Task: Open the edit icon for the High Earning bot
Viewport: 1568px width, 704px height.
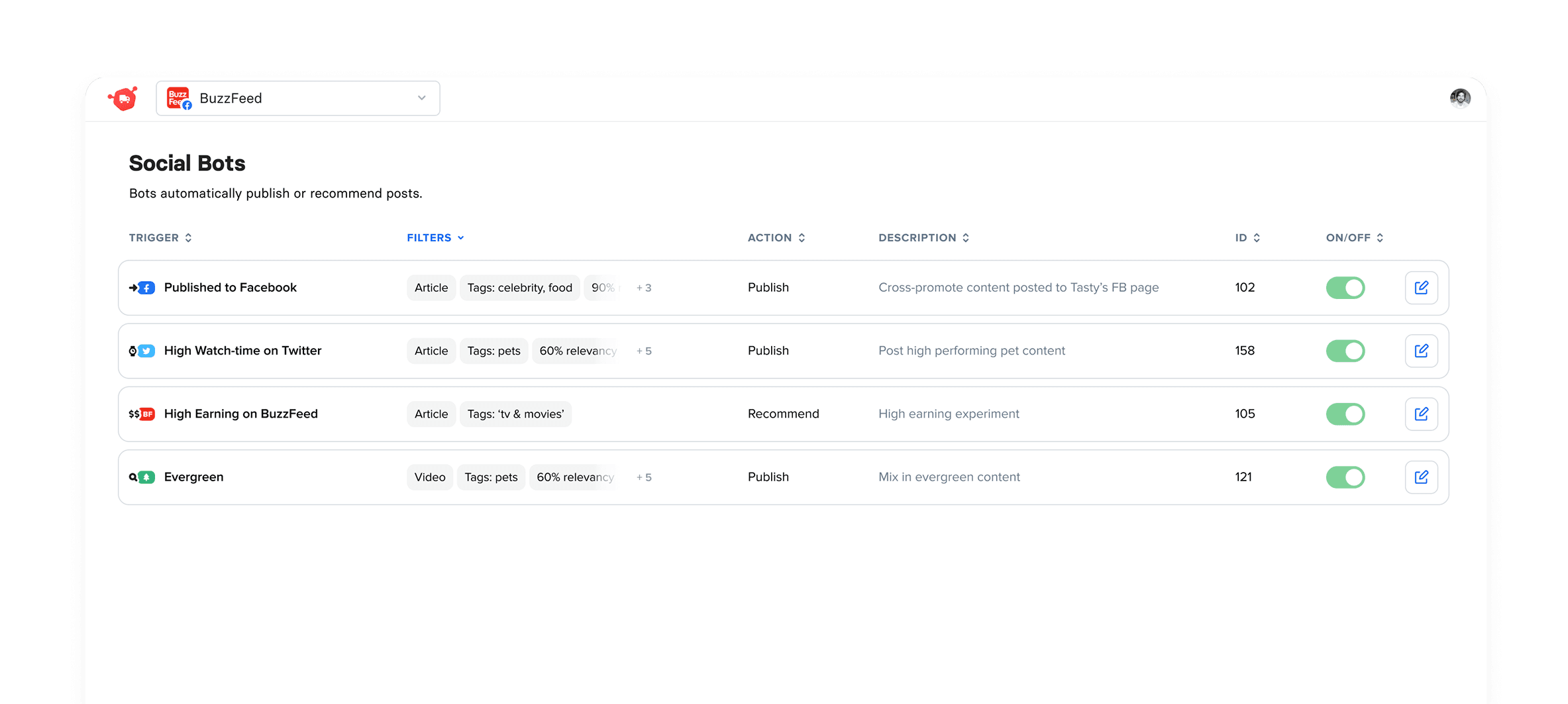Action: point(1421,414)
